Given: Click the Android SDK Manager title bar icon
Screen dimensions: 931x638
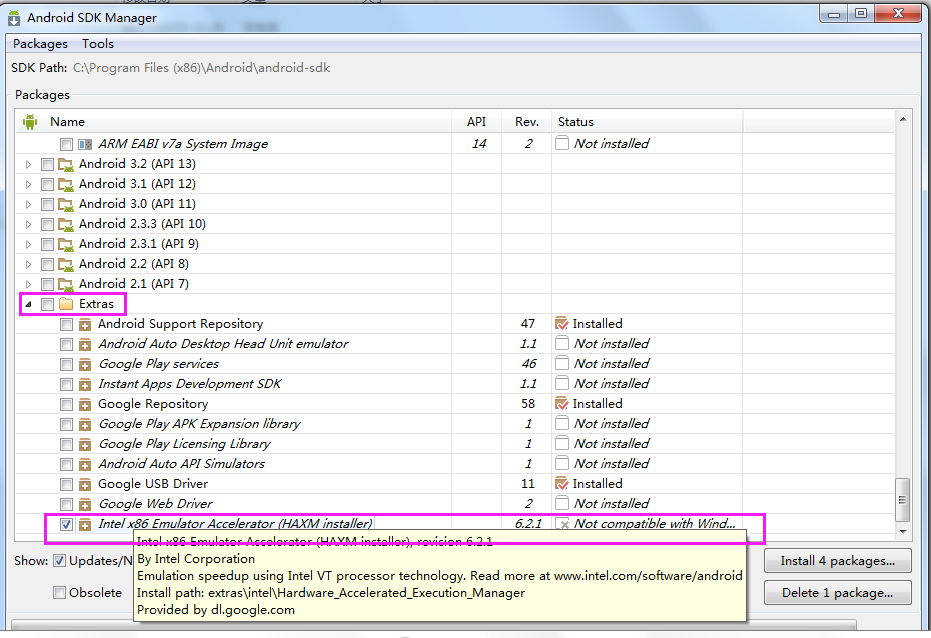Looking at the screenshot, I should click(x=14, y=18).
